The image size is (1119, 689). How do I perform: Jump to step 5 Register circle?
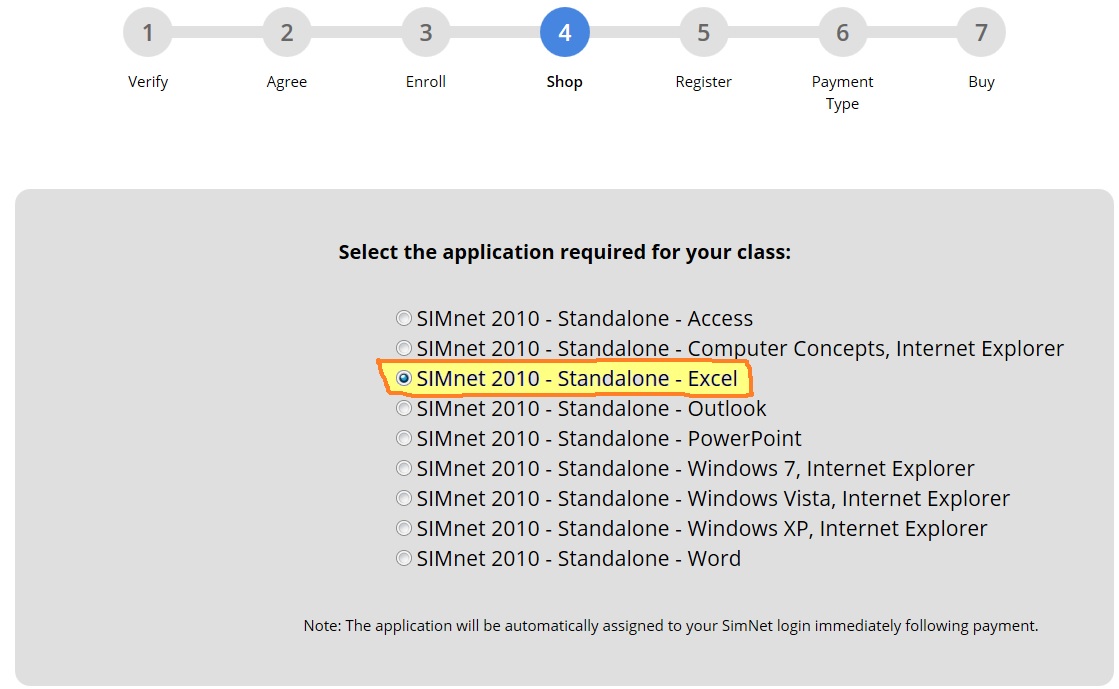704,32
